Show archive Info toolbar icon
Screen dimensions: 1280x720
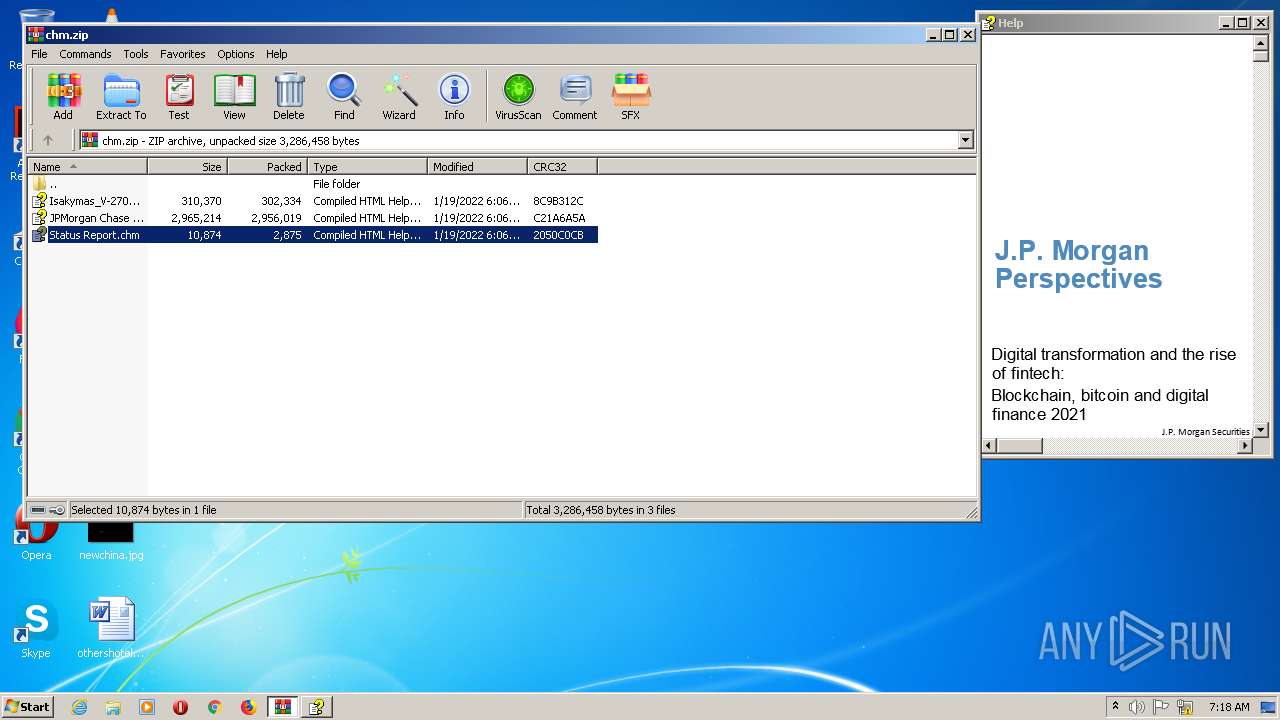454,97
